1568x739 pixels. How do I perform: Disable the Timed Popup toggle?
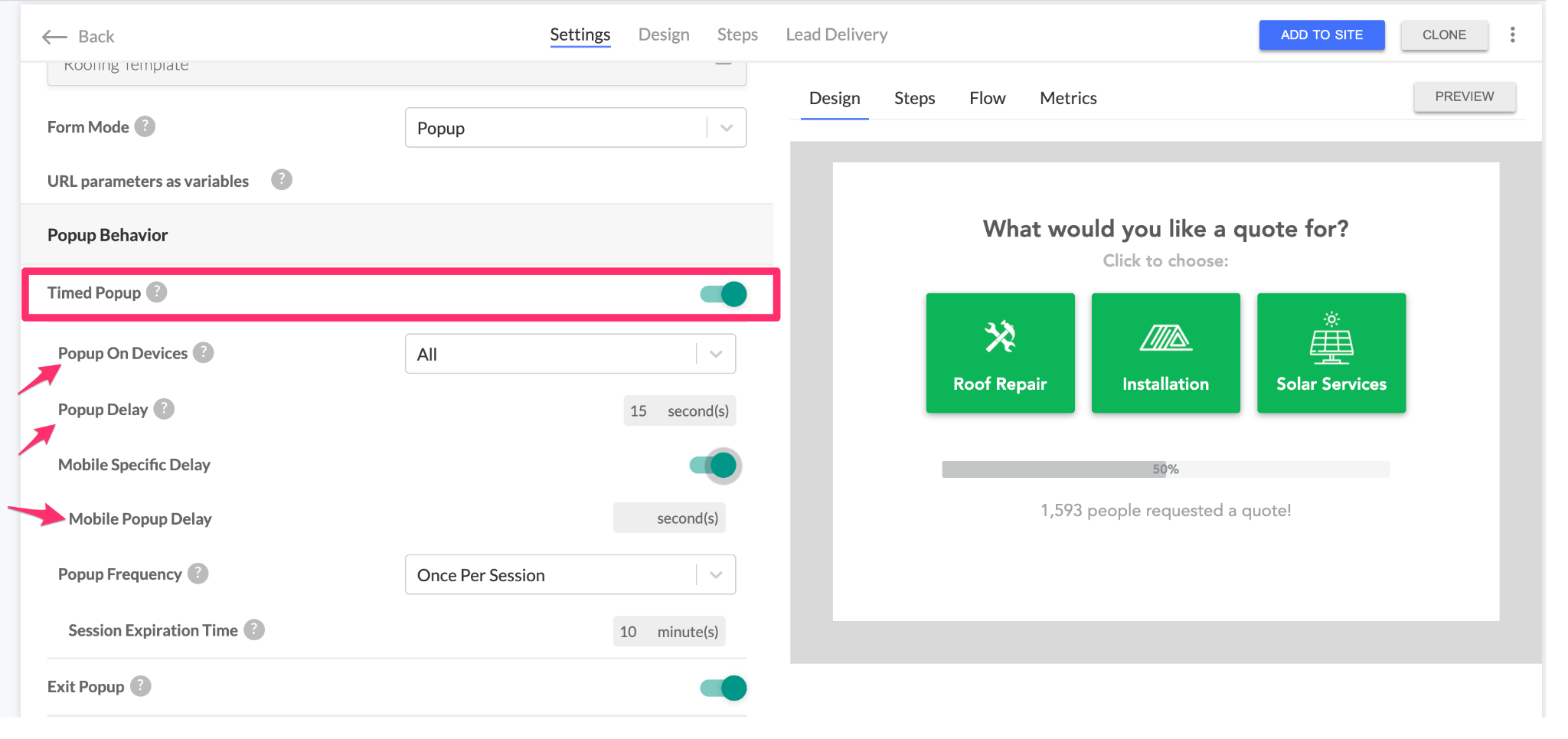coord(724,294)
